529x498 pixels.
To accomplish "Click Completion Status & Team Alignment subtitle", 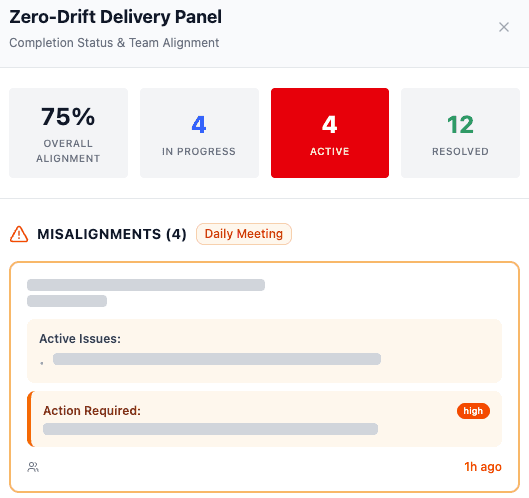I will (114, 43).
